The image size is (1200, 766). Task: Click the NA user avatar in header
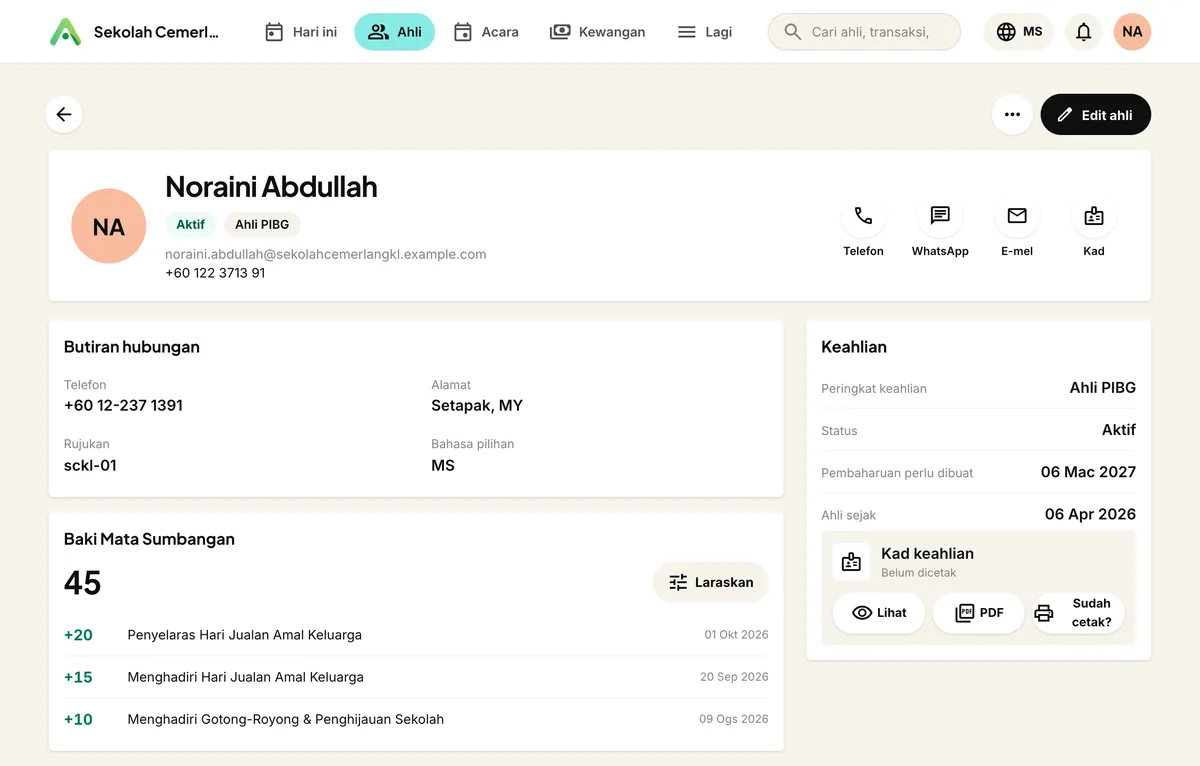point(1132,32)
